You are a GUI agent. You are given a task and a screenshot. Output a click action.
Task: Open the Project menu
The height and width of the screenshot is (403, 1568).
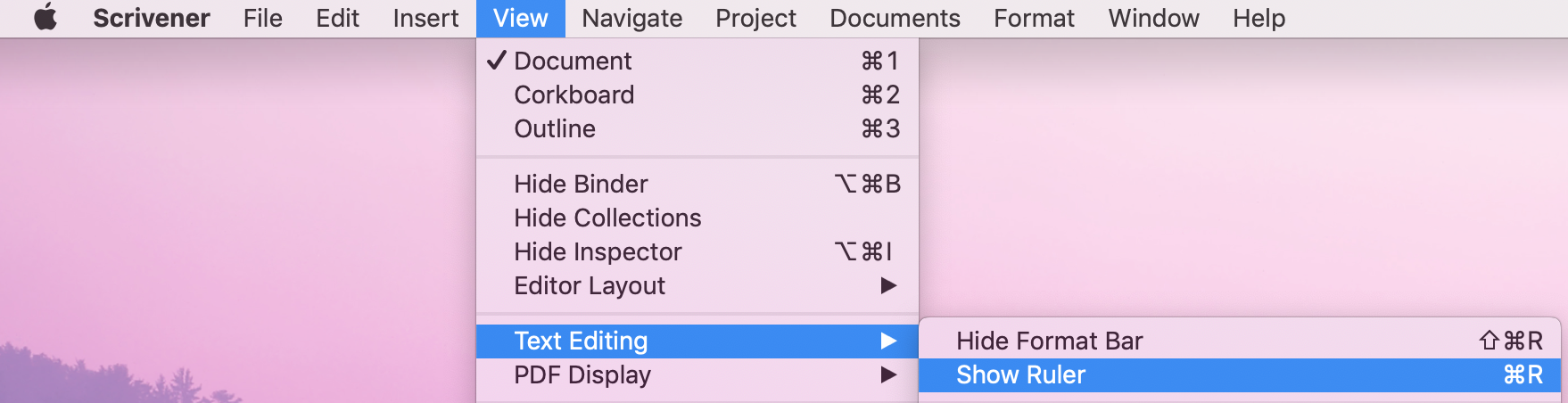pyautogui.click(x=755, y=18)
